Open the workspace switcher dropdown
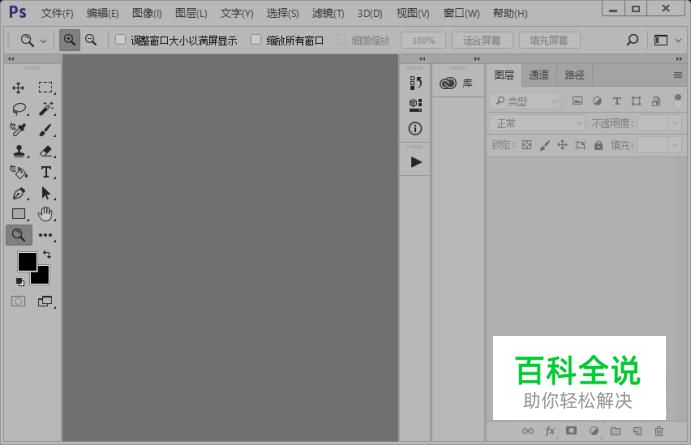 point(667,41)
